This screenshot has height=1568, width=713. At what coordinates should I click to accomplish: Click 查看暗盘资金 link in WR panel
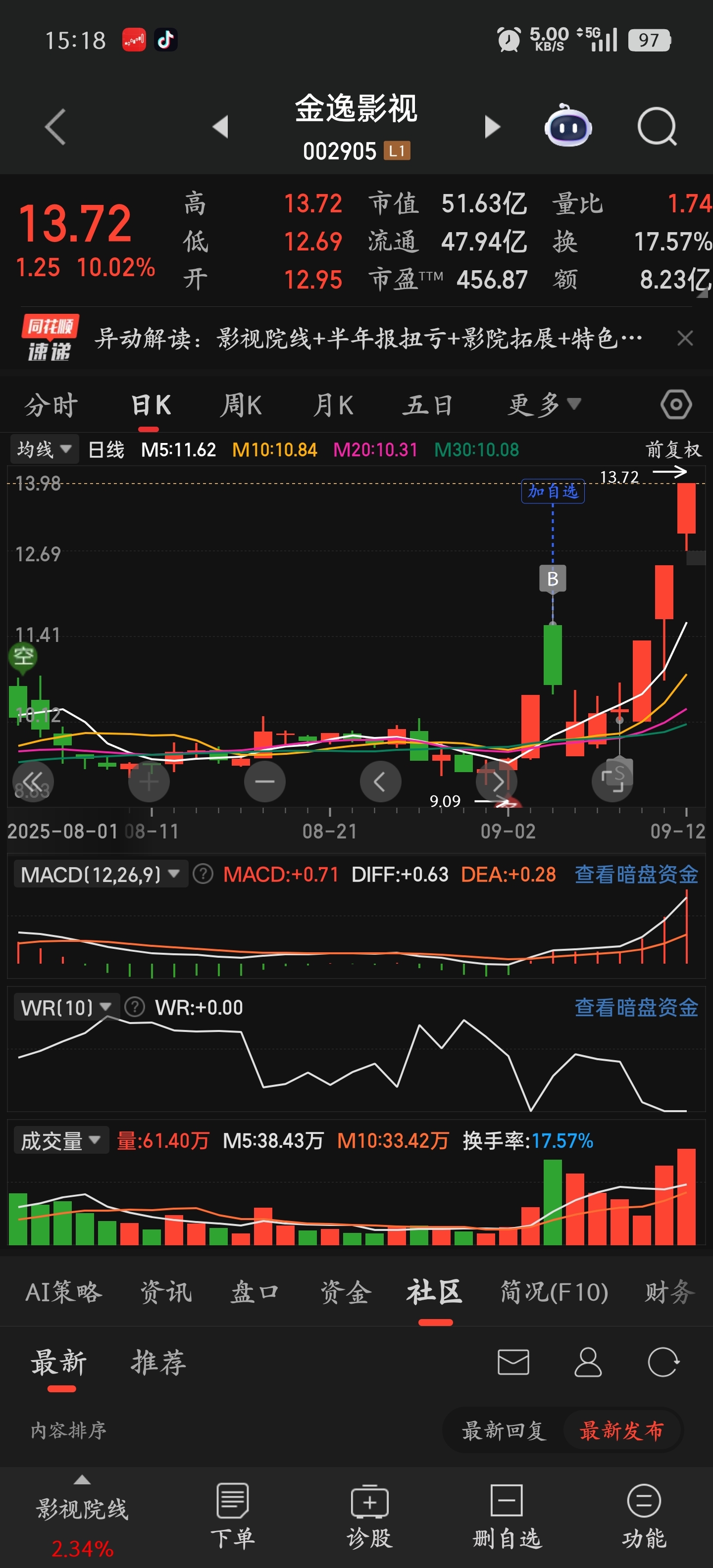(x=636, y=1007)
